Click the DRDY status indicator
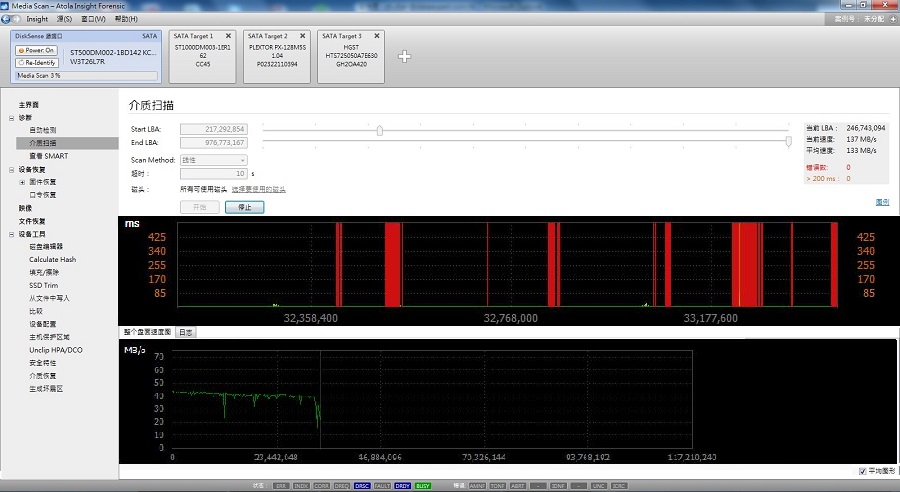 [402, 485]
